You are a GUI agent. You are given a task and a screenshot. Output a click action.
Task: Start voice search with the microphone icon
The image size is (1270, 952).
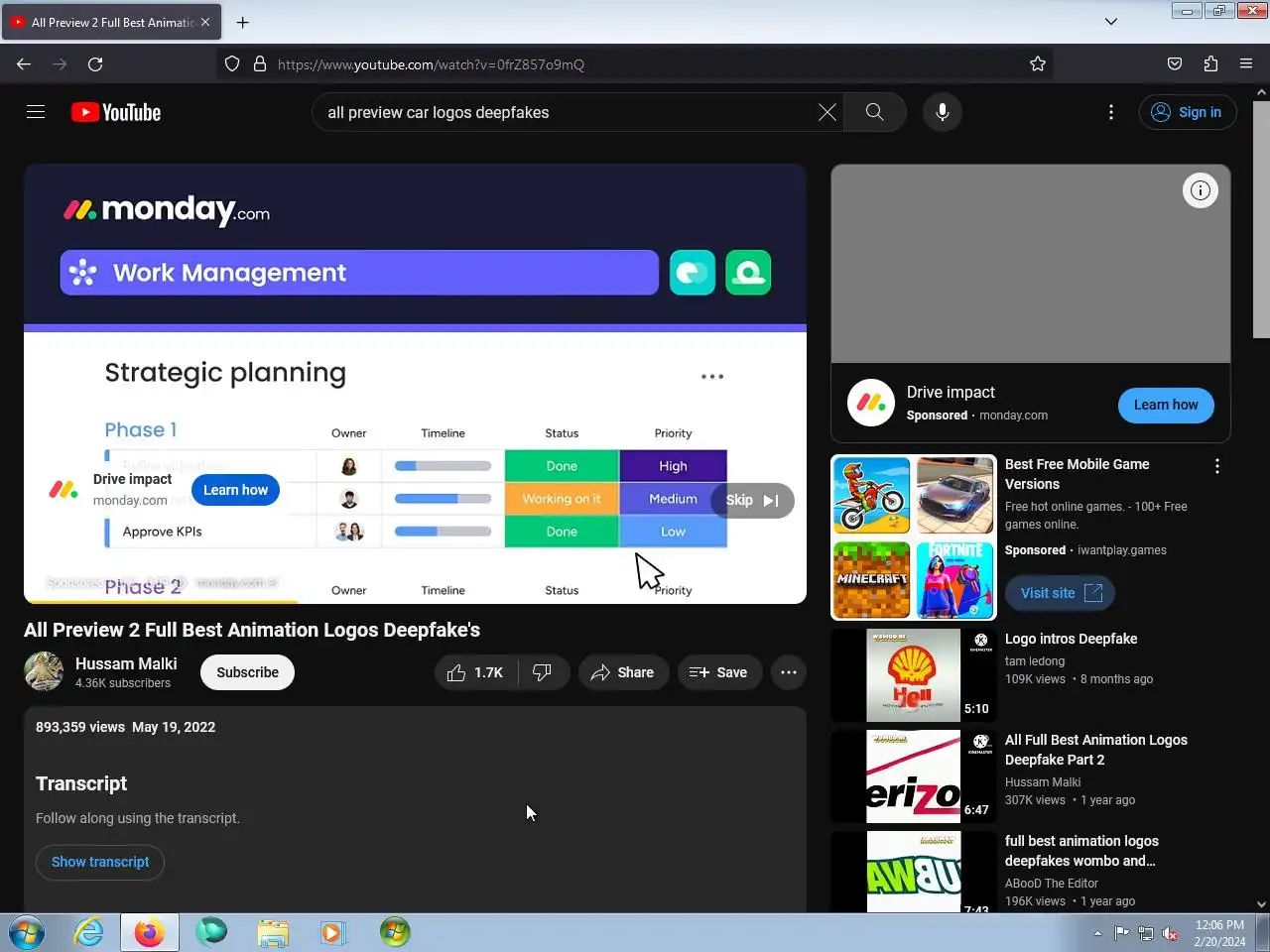coord(943,112)
